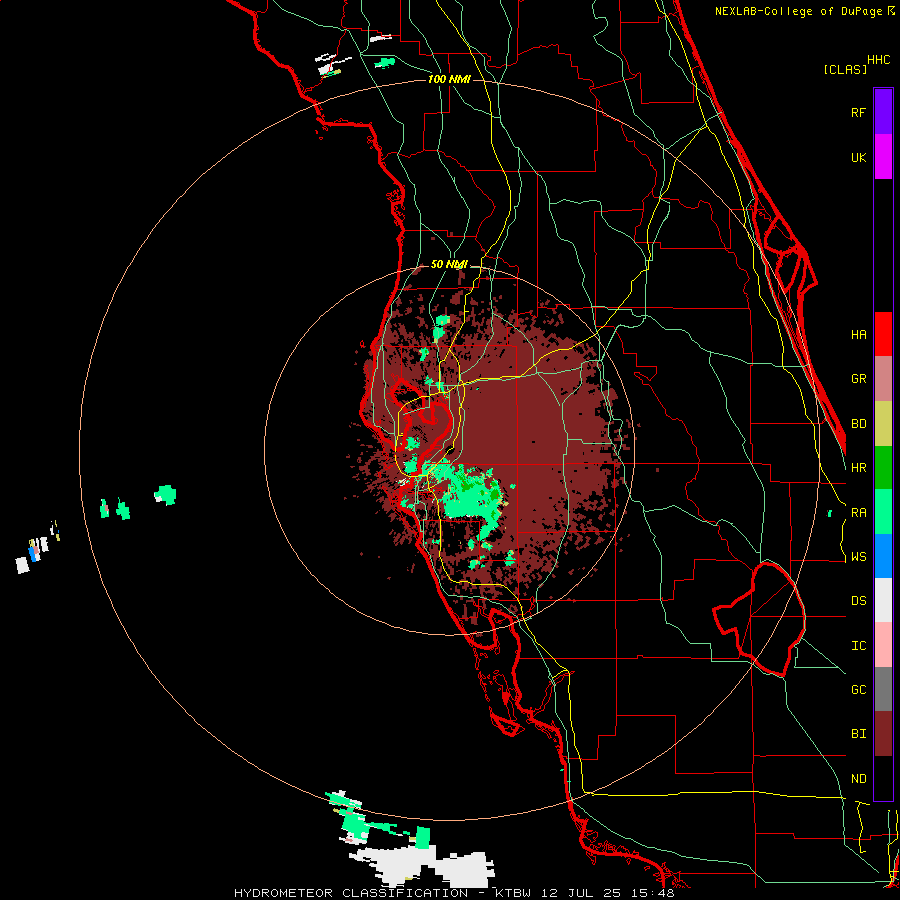900x900 pixels.
Task: Click the HR legend label
Action: [x=858, y=468]
